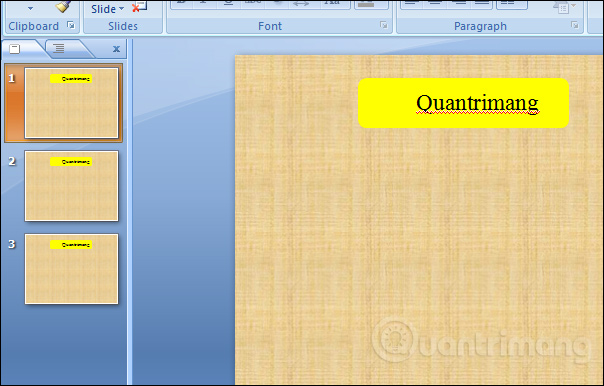
Task: Close the slides pane
Action: [116, 49]
